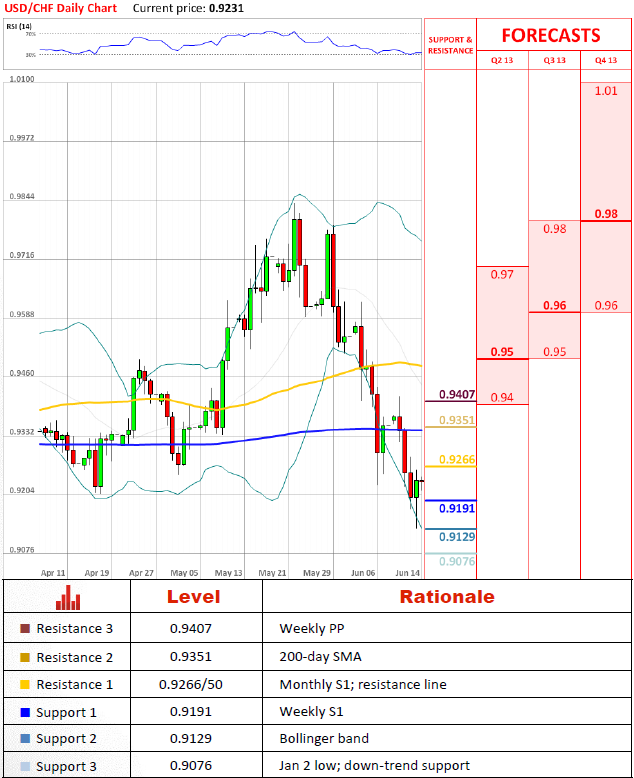
Task: Select the 'Support 3' row label
Action: (66, 767)
